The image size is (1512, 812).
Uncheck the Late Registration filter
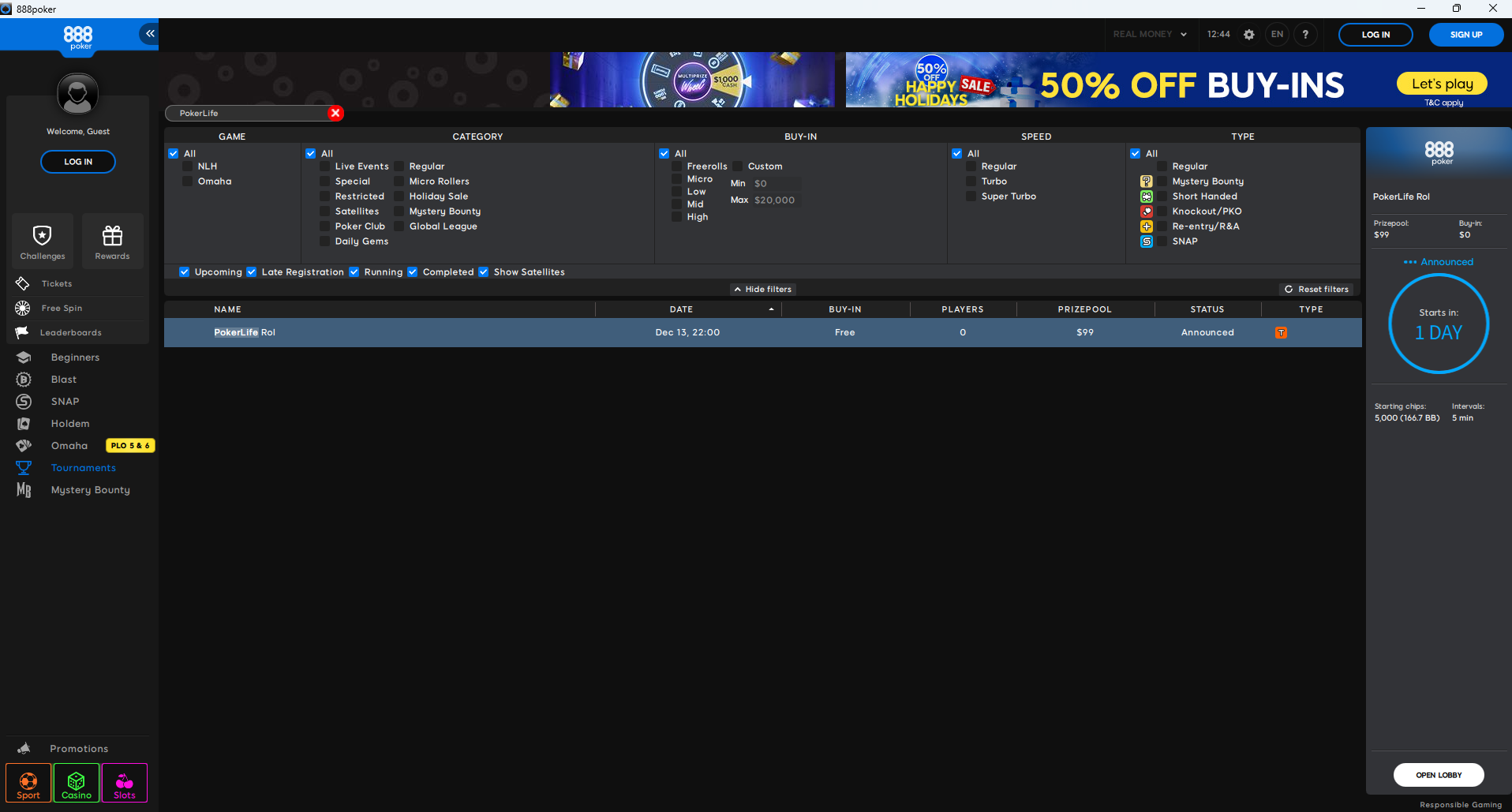pos(251,271)
